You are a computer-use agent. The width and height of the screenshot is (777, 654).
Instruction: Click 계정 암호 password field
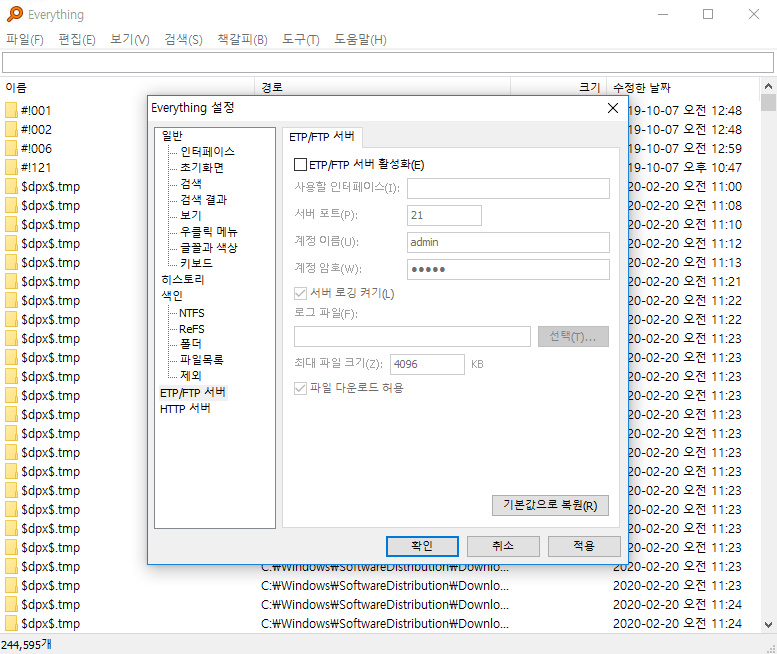click(508, 269)
